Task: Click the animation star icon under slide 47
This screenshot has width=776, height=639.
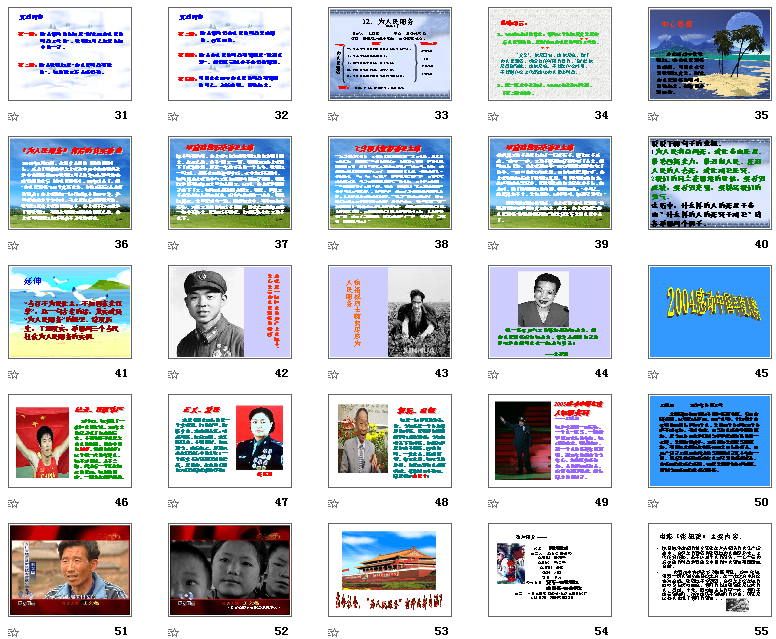Action: tap(173, 504)
